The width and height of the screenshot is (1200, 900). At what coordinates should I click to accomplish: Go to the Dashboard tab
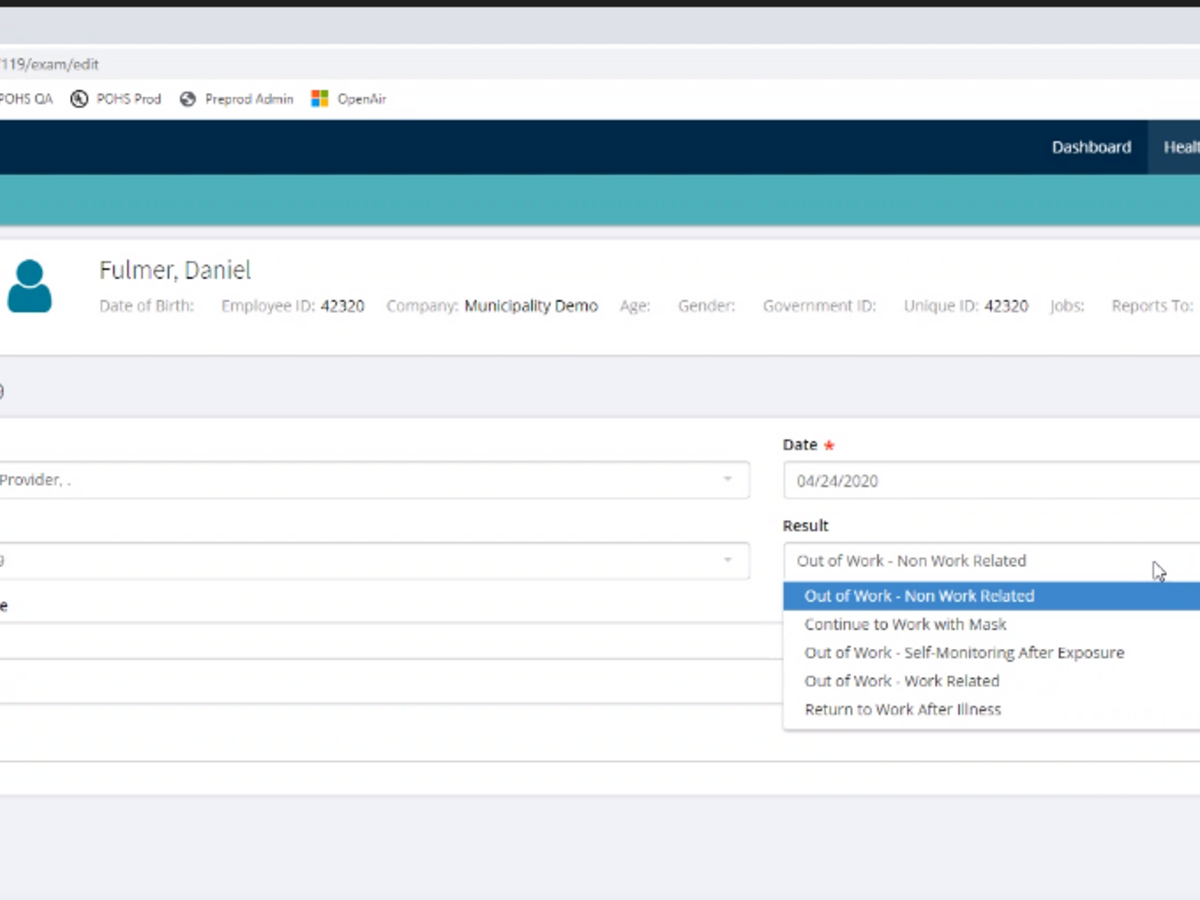click(1091, 147)
